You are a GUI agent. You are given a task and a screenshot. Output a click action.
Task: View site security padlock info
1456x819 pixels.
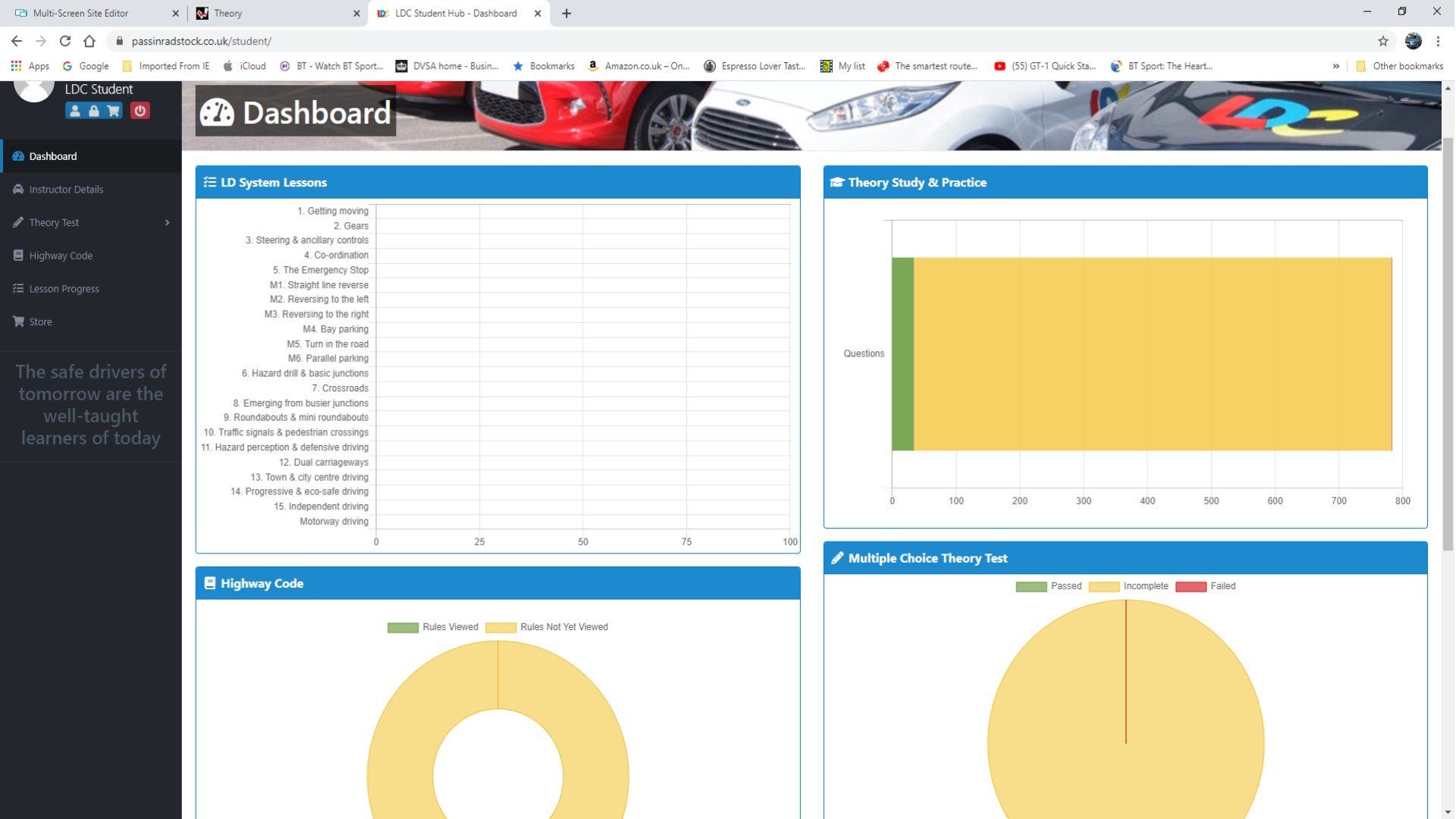point(119,41)
